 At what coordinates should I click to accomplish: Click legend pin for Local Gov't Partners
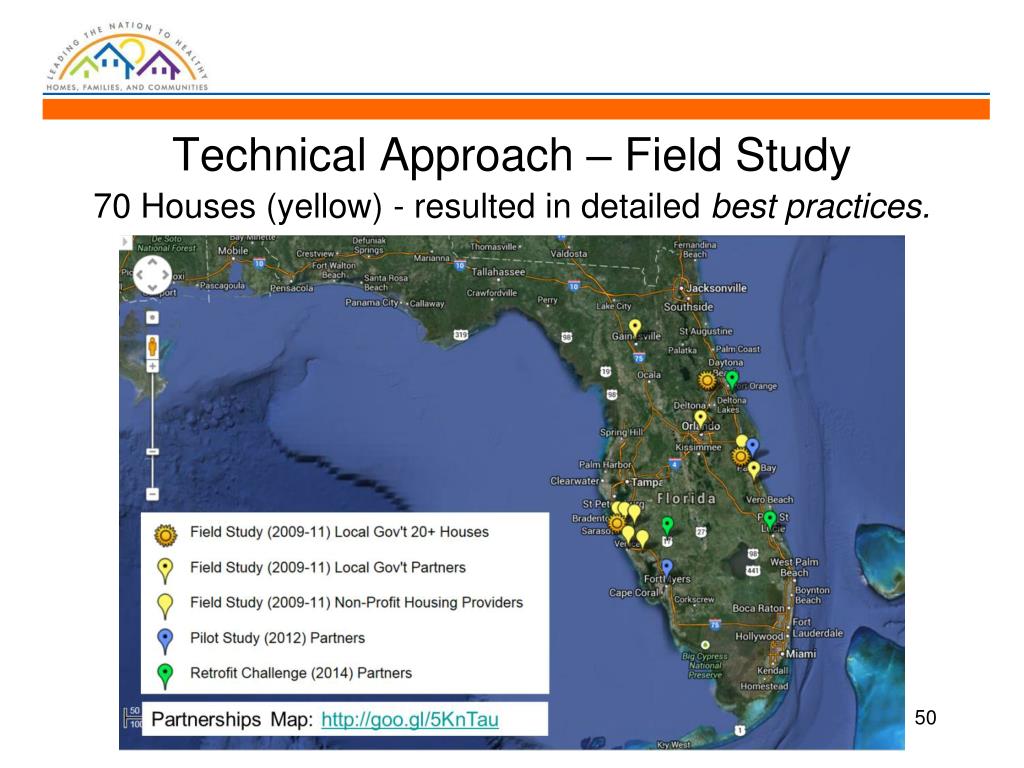point(165,571)
